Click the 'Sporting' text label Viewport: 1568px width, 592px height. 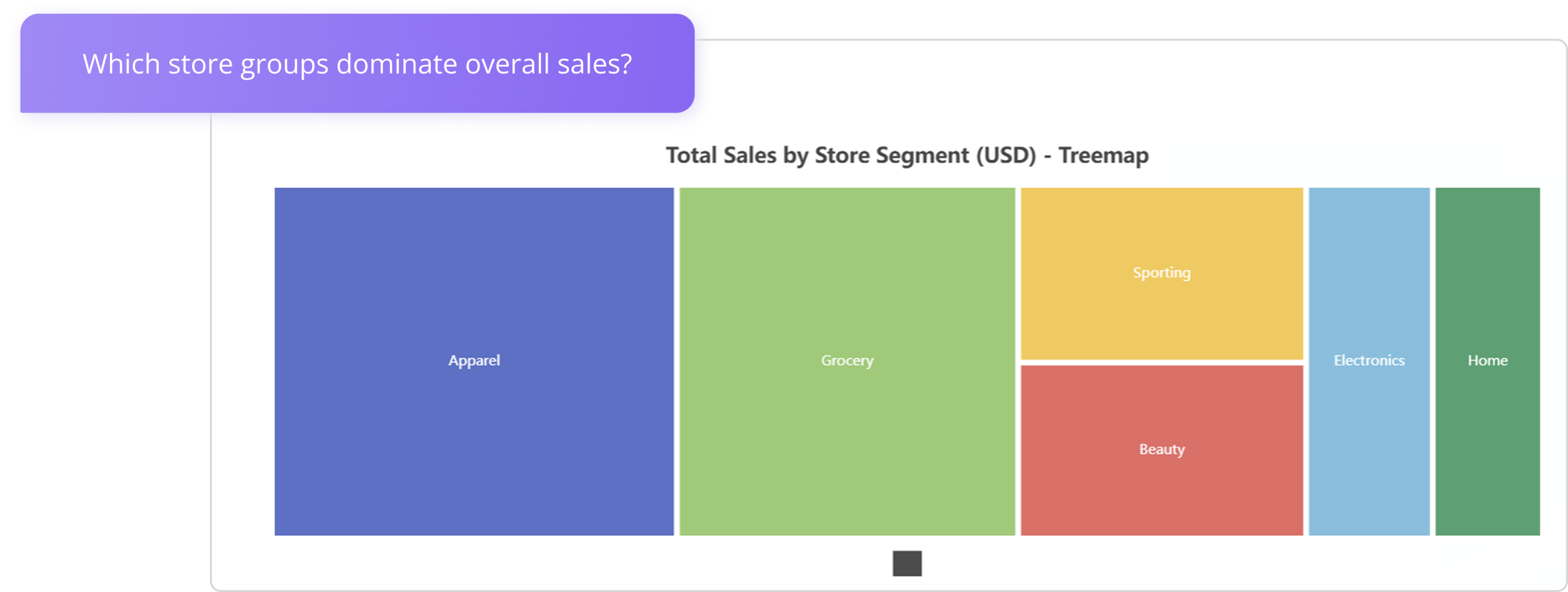point(1162,273)
